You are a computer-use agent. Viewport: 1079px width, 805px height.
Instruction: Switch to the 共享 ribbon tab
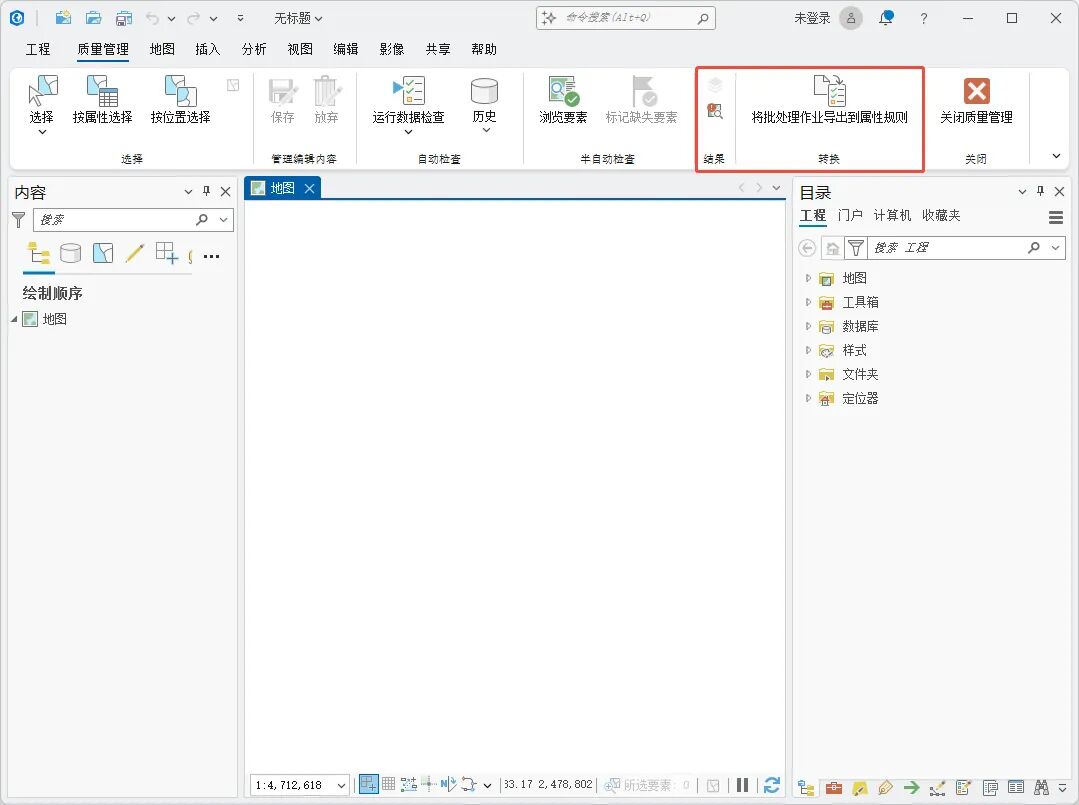(438, 49)
